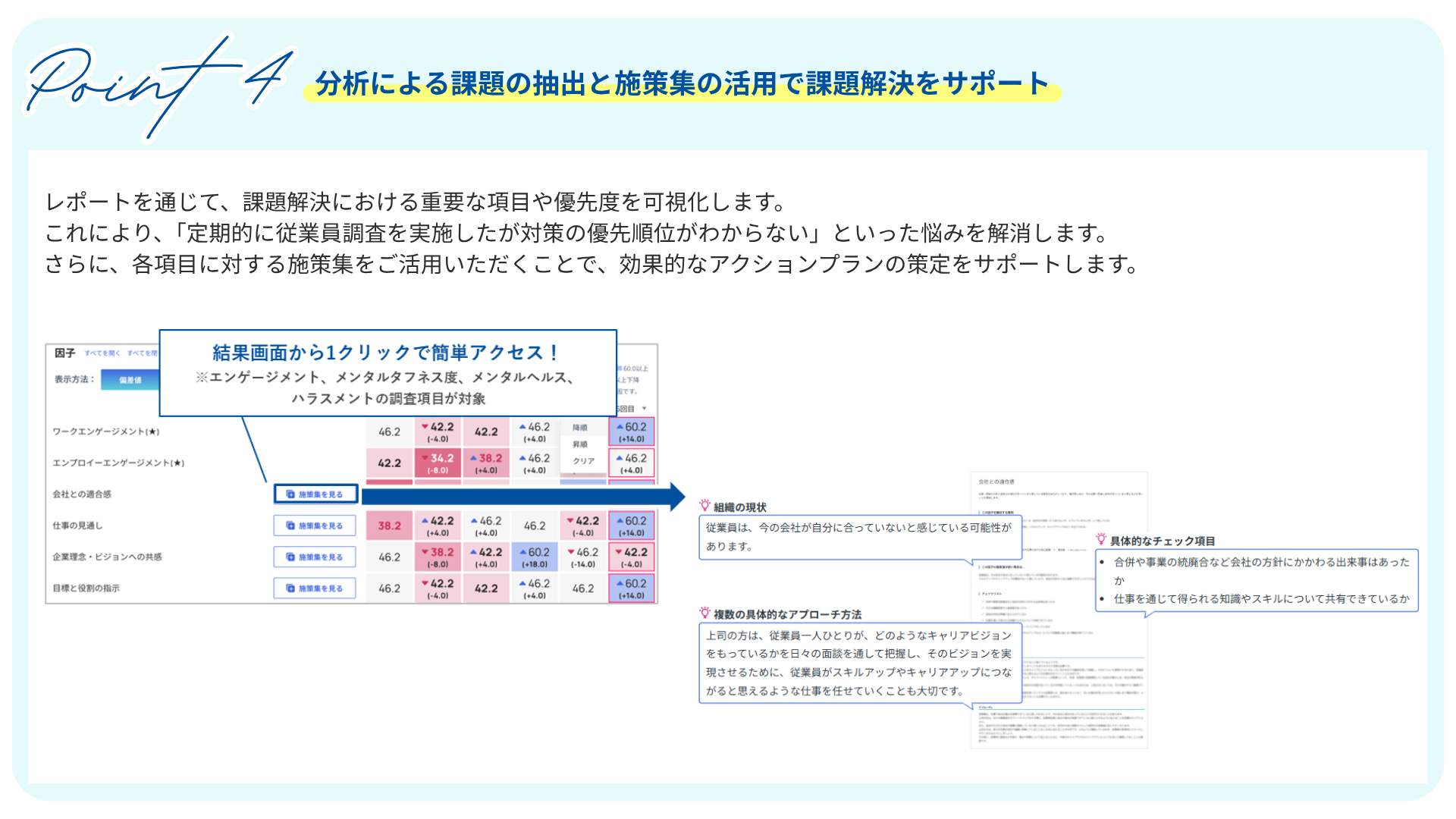Click the 46.2 (+4.0) outlined cell in エンプロイーエンゲージメント row
The width and height of the screenshot is (1456, 819).
(632, 463)
